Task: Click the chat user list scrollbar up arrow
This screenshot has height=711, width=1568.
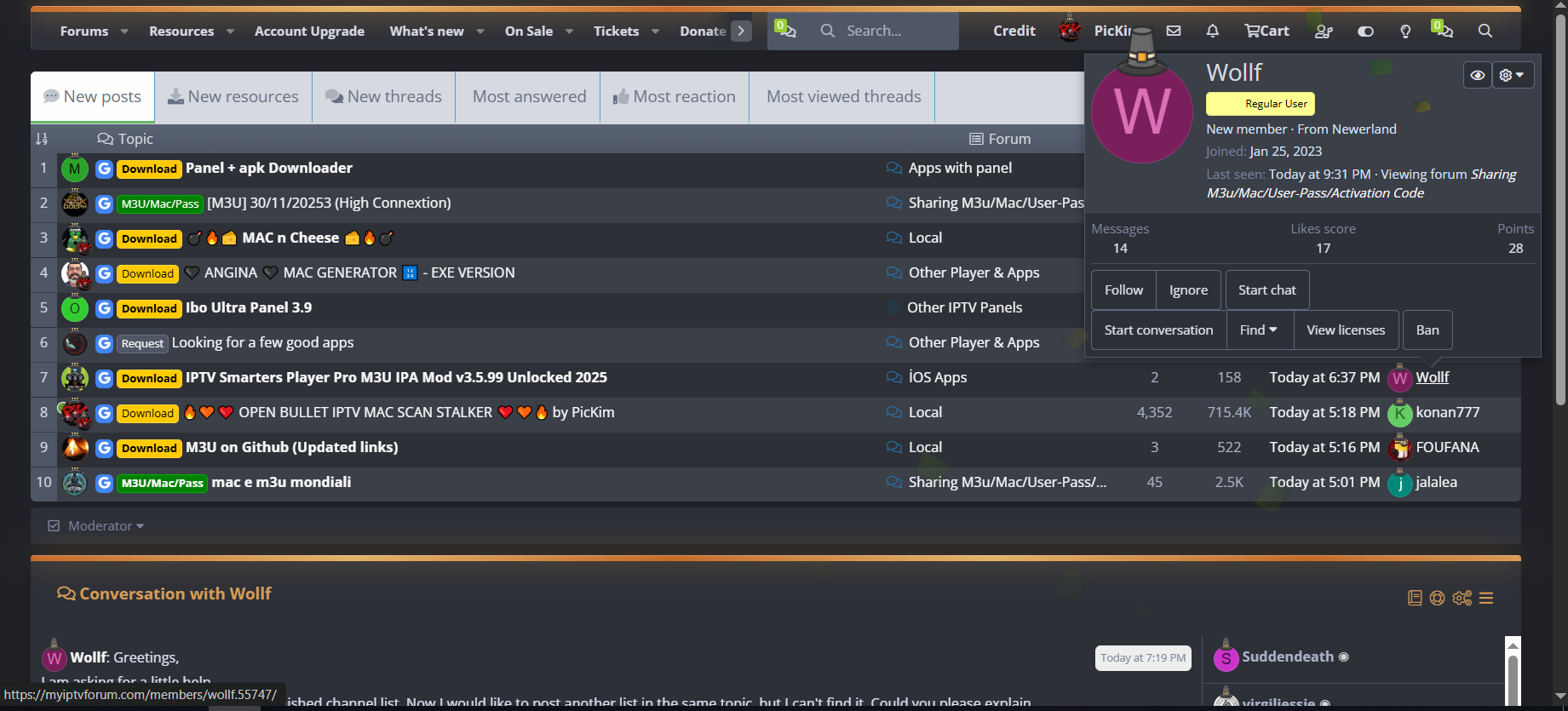Action: pyautogui.click(x=1513, y=645)
